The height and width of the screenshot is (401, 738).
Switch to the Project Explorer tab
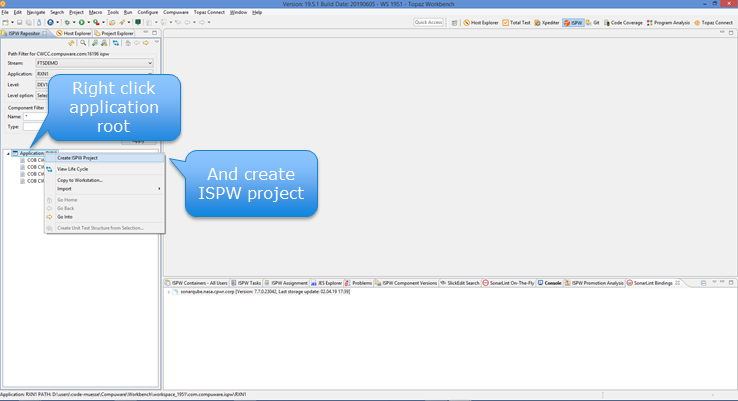[x=114, y=33]
